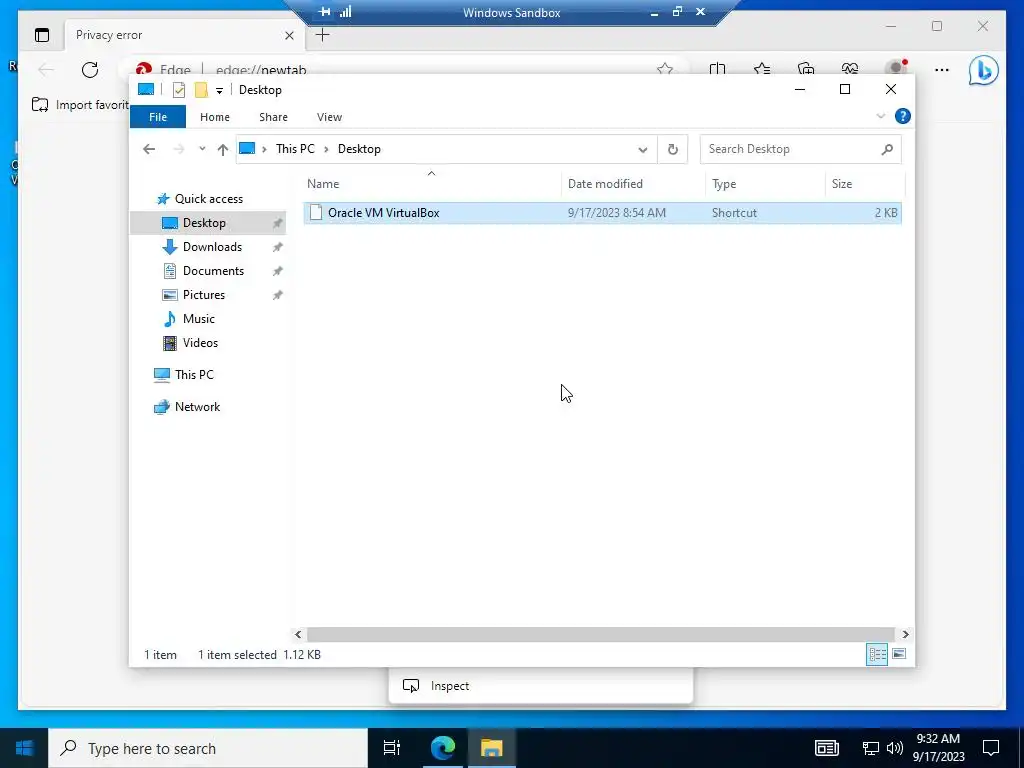The height and width of the screenshot is (768, 1024).
Task: Switch to the Home ribbon tab
Action: 215,117
